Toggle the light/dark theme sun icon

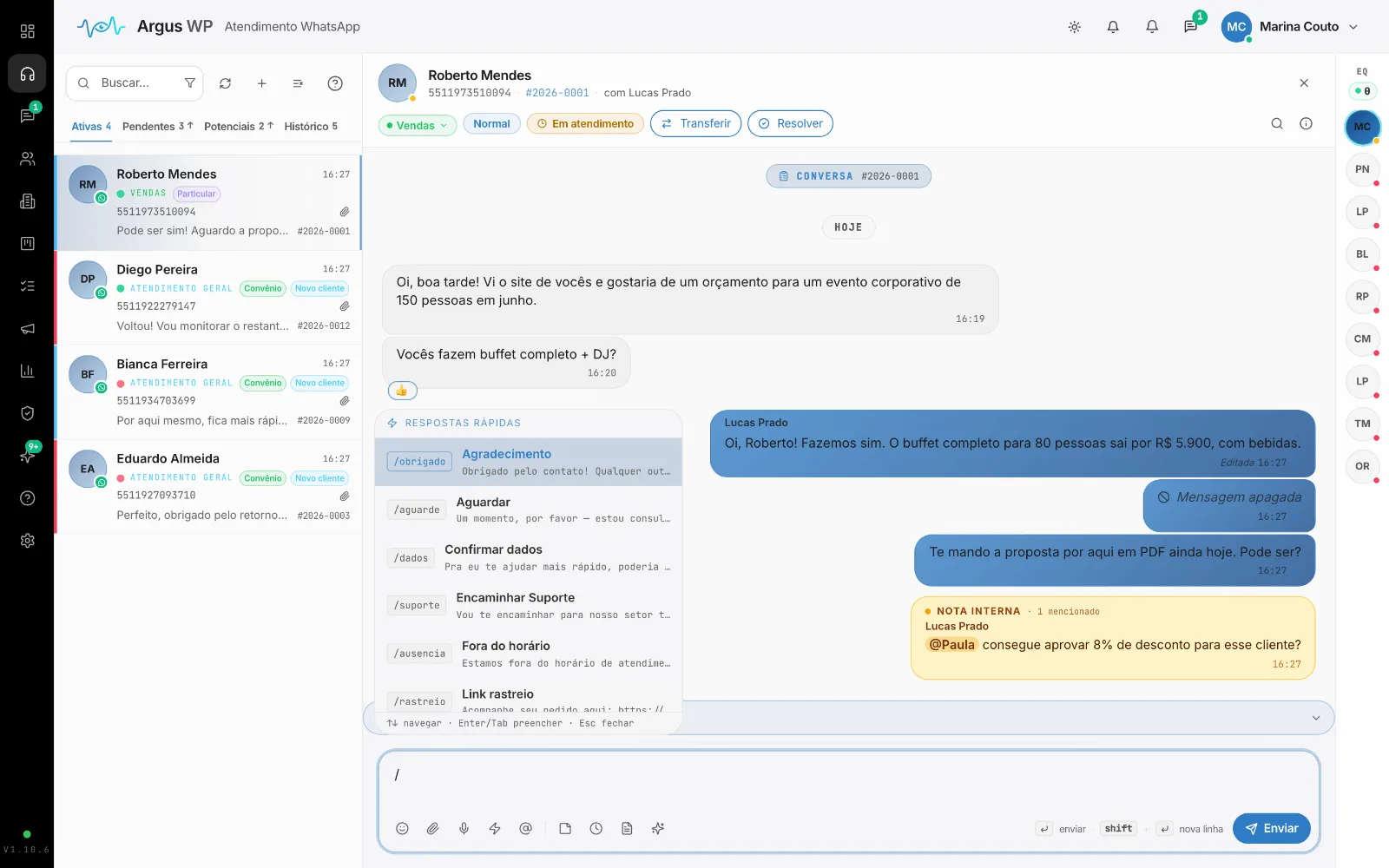[x=1074, y=27]
